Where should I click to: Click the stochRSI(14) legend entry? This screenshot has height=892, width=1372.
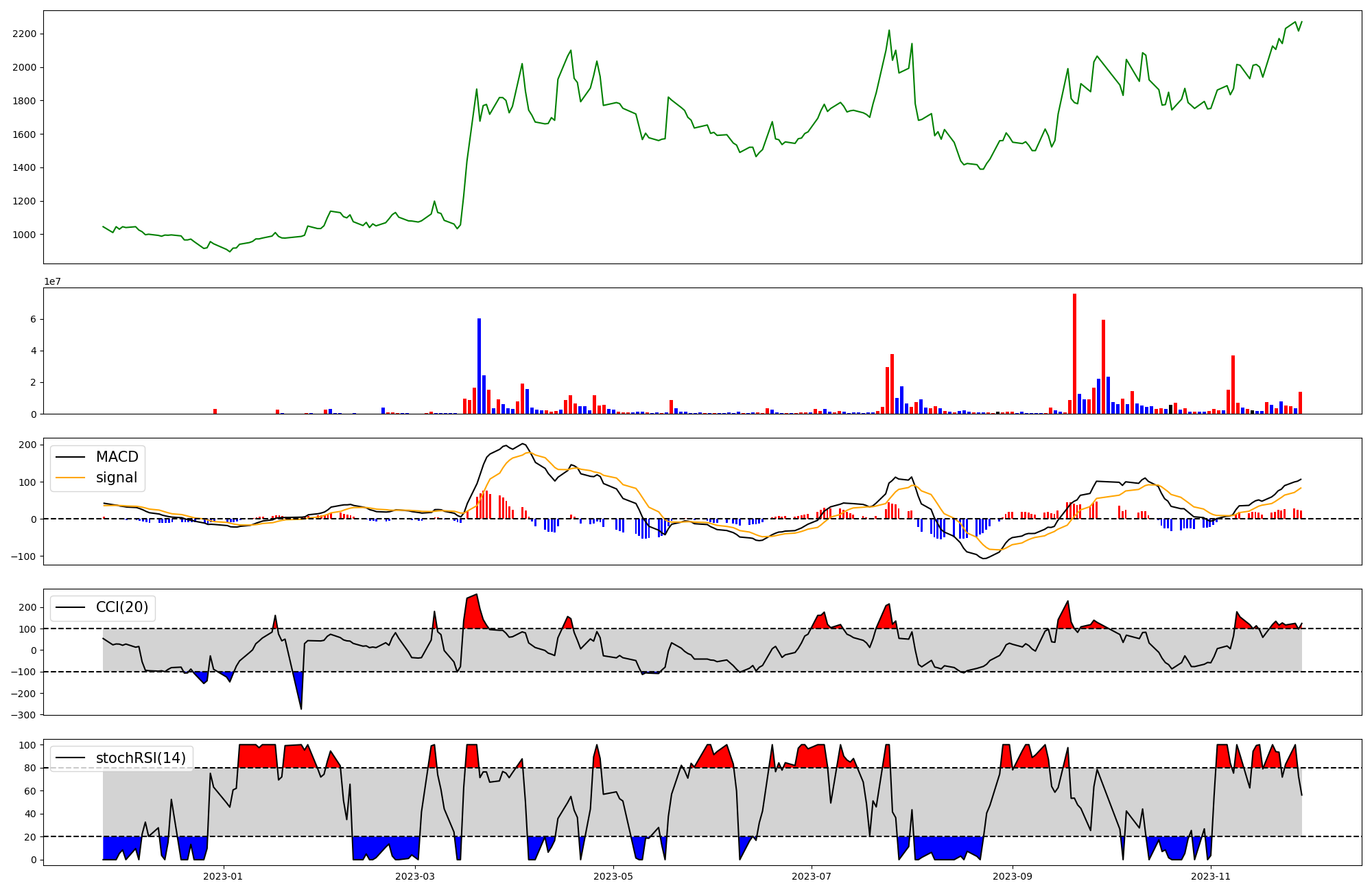click(141, 758)
